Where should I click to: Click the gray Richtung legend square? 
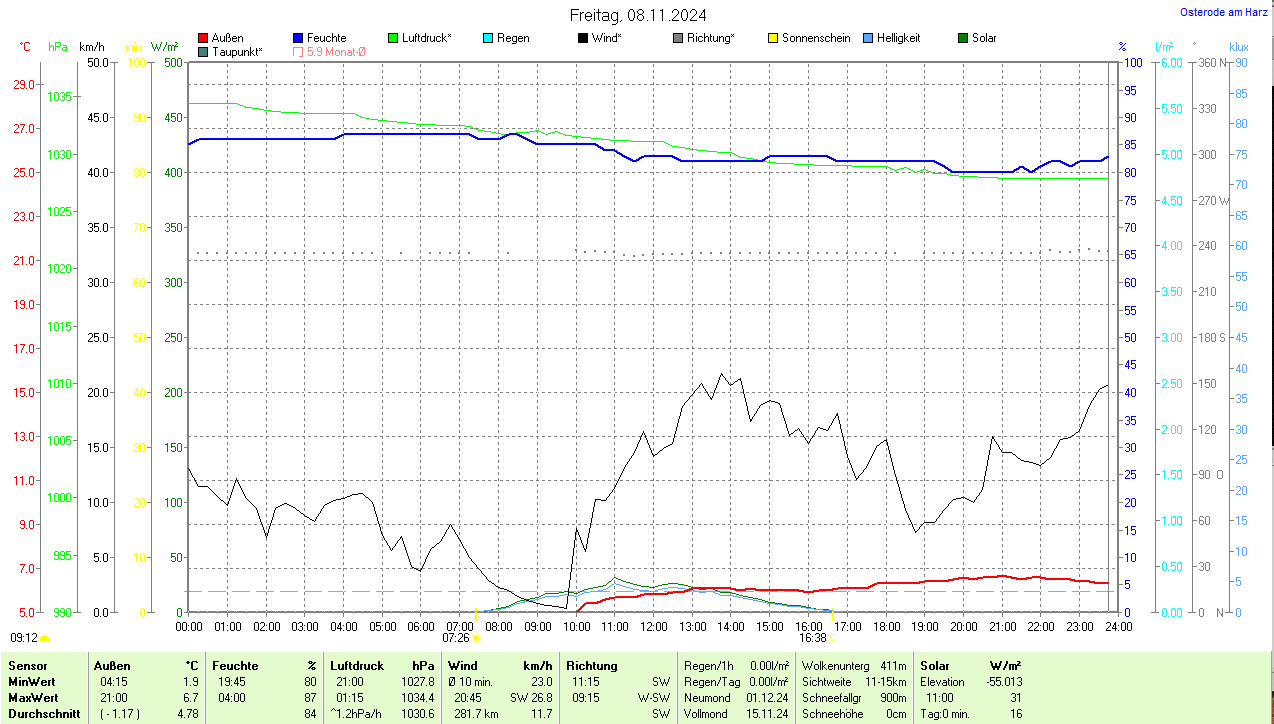point(678,38)
